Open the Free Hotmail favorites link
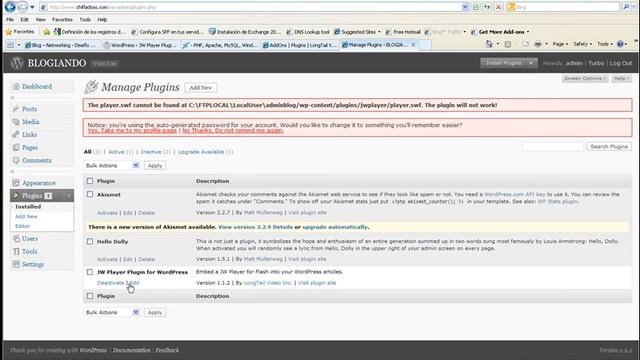This screenshot has width=640, height=360. [x=403, y=31]
